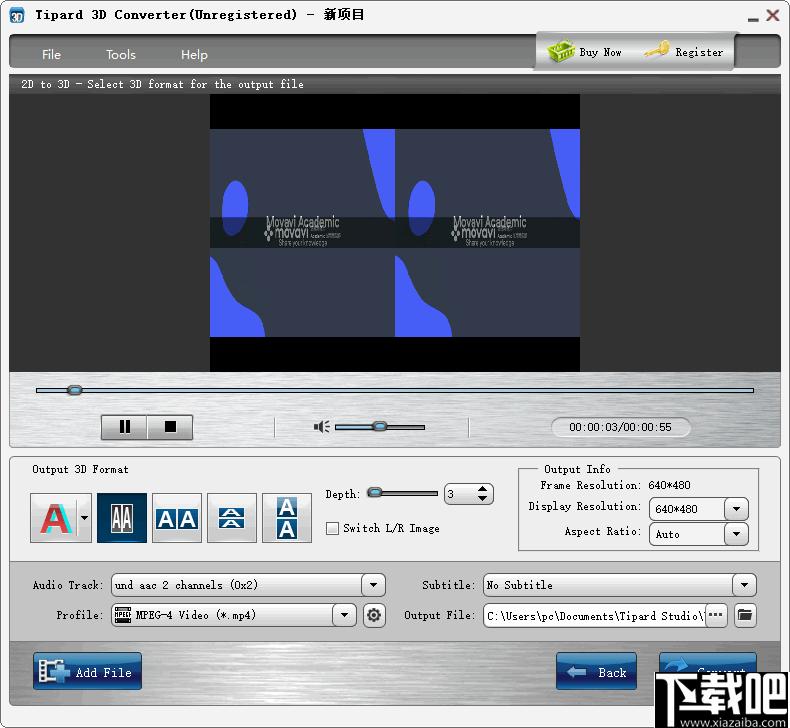
Task: Close the Tipard 3D Converter window
Action: point(773,15)
